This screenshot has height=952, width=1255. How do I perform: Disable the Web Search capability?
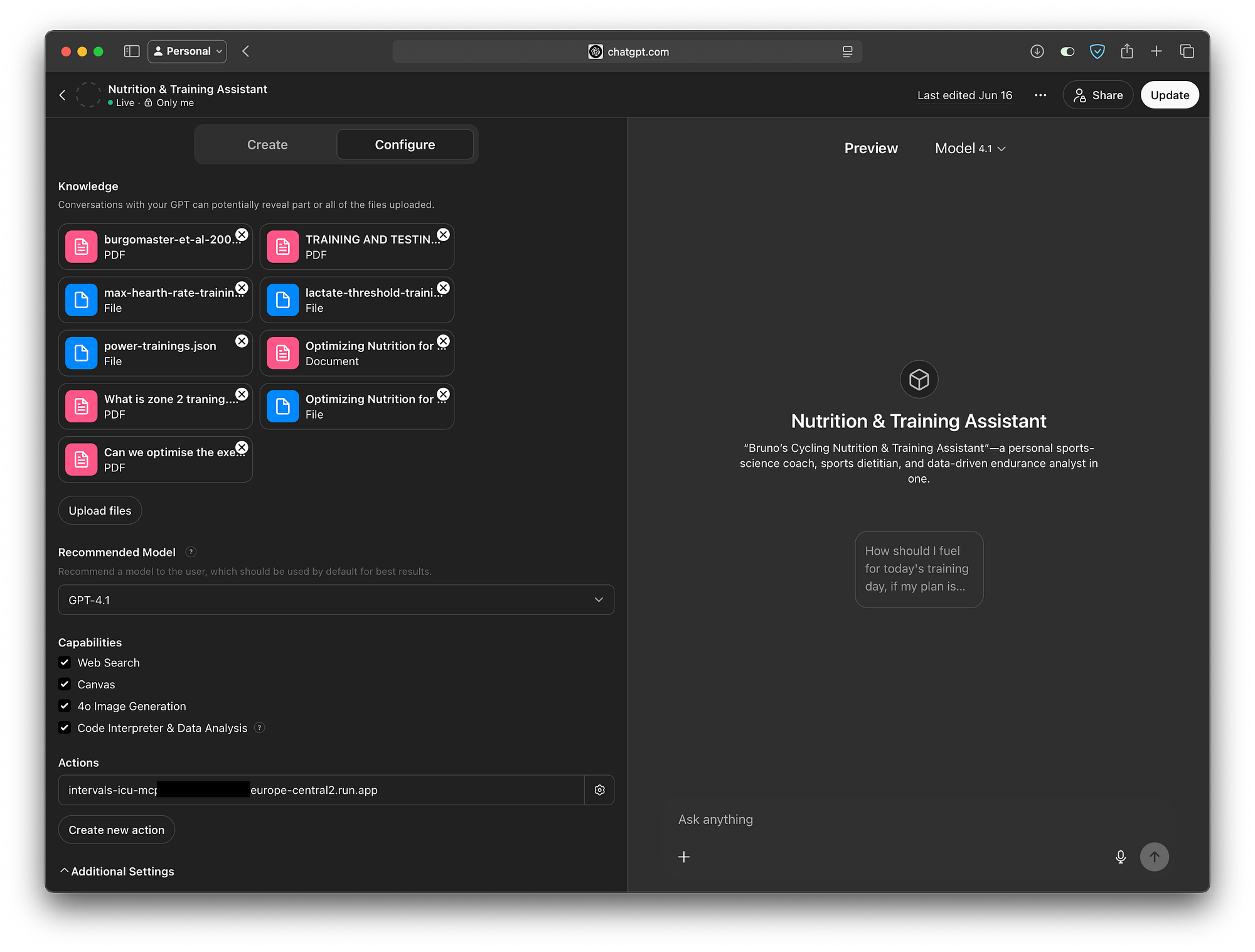(65, 662)
